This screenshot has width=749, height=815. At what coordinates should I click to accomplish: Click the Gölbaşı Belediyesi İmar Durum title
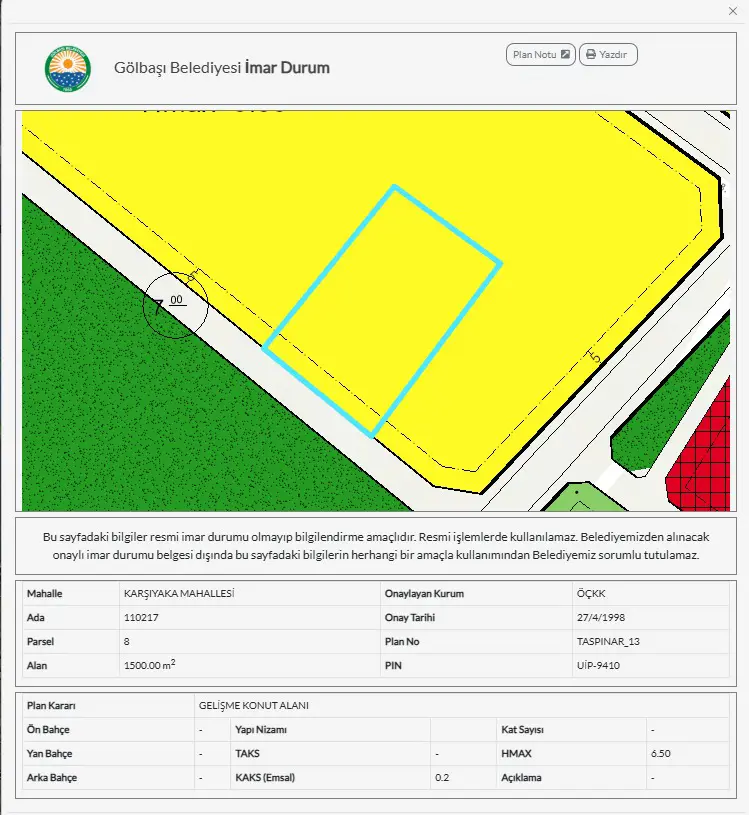coord(222,68)
